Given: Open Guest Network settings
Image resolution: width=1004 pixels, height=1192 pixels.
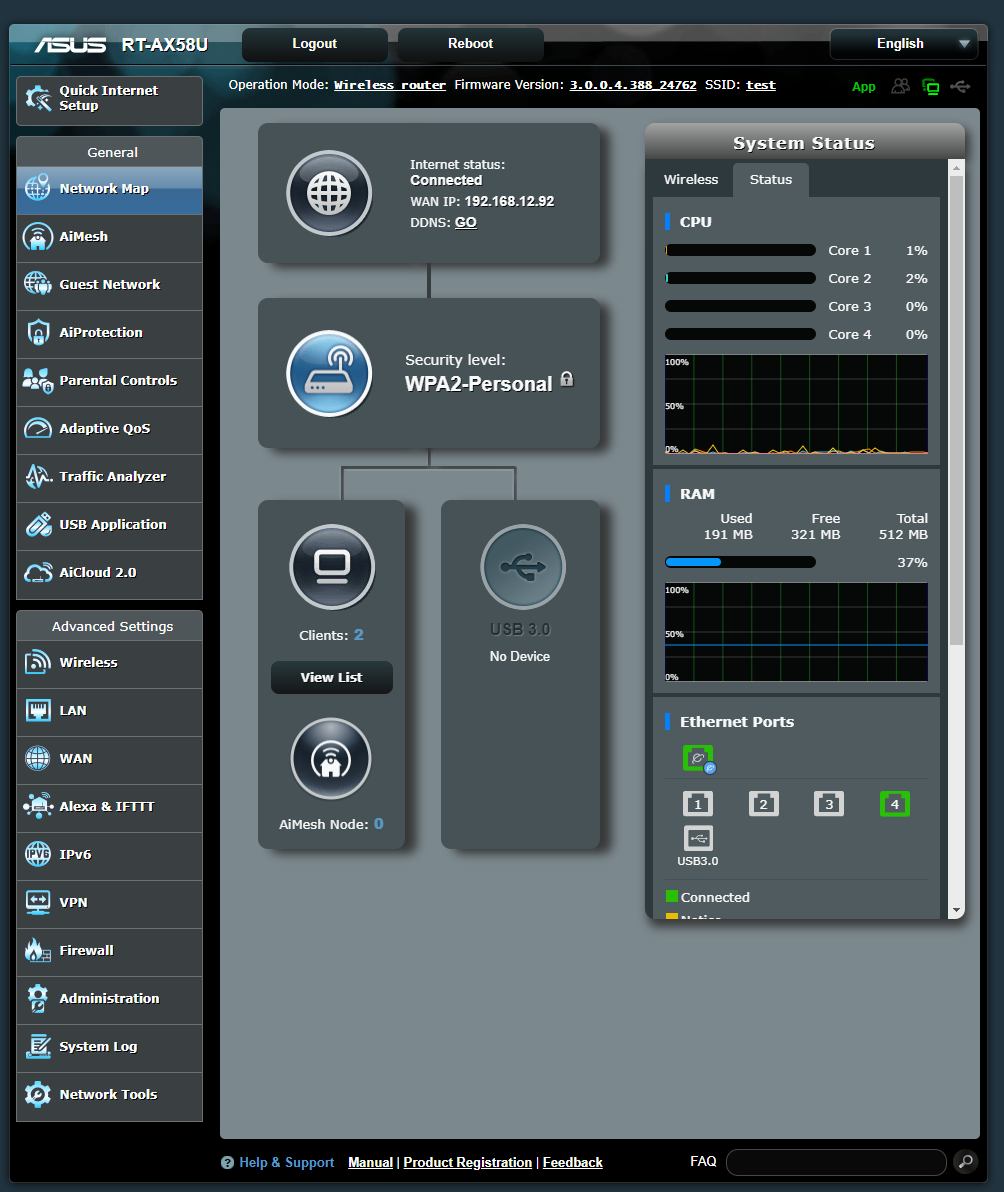Looking at the screenshot, I should [x=109, y=285].
